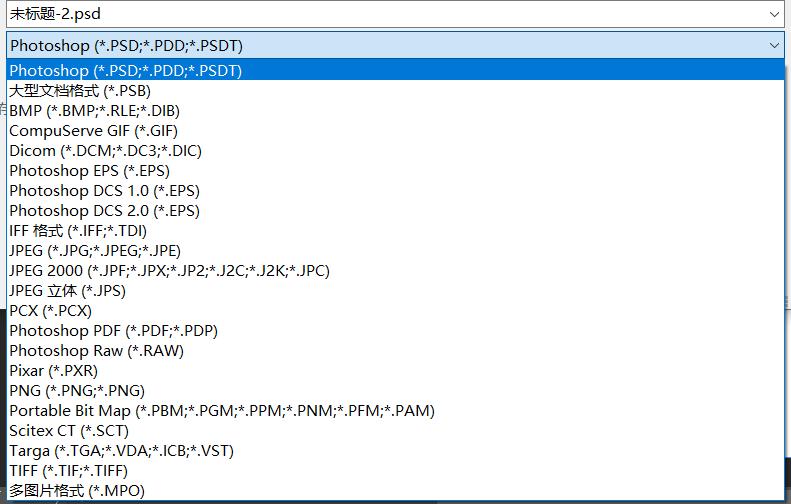Select PNG (*.PNG;*.PNG) format
This screenshot has width=791, height=504.
(x=396, y=390)
